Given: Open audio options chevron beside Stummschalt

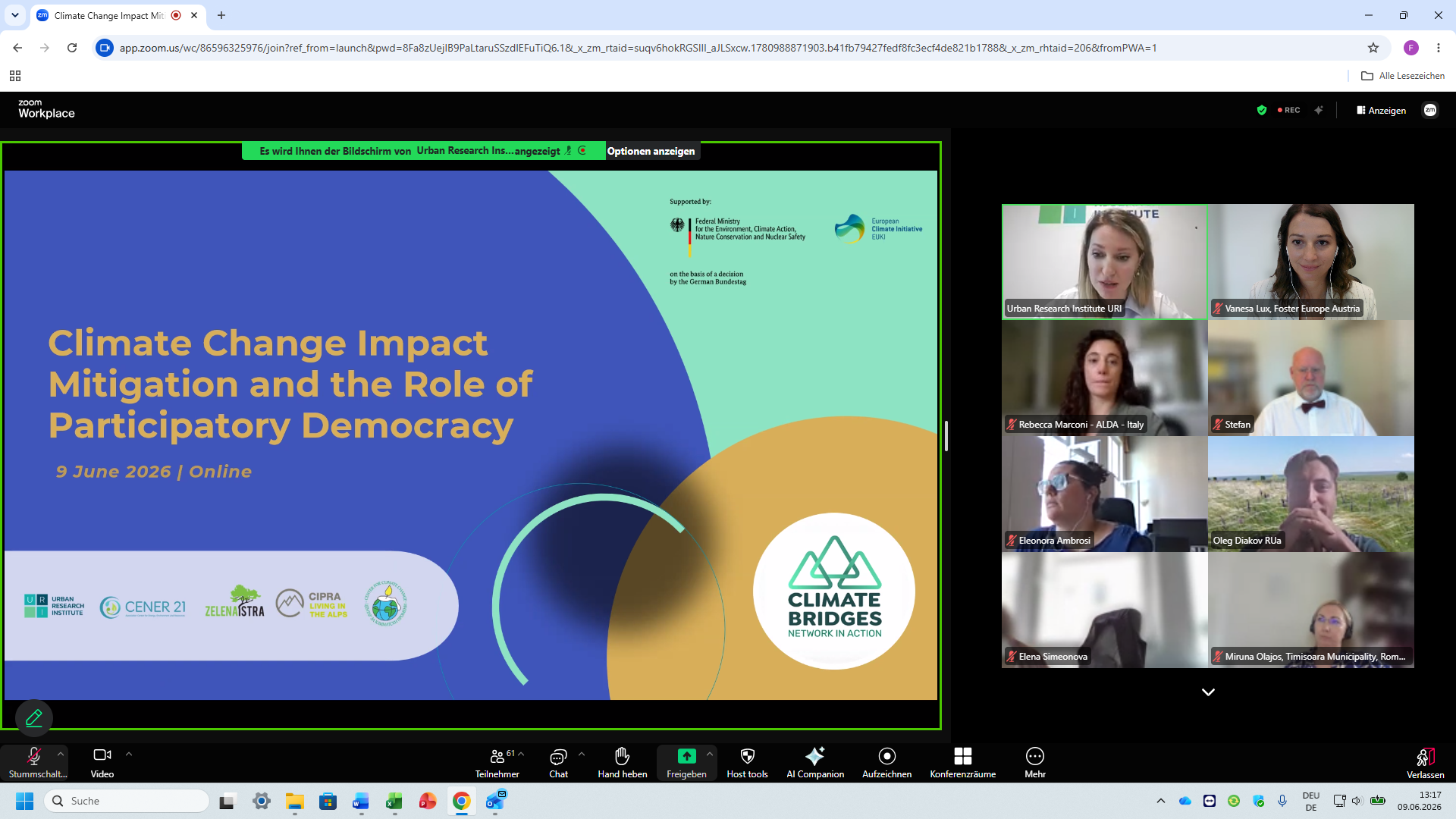Looking at the screenshot, I should pyautogui.click(x=61, y=754).
